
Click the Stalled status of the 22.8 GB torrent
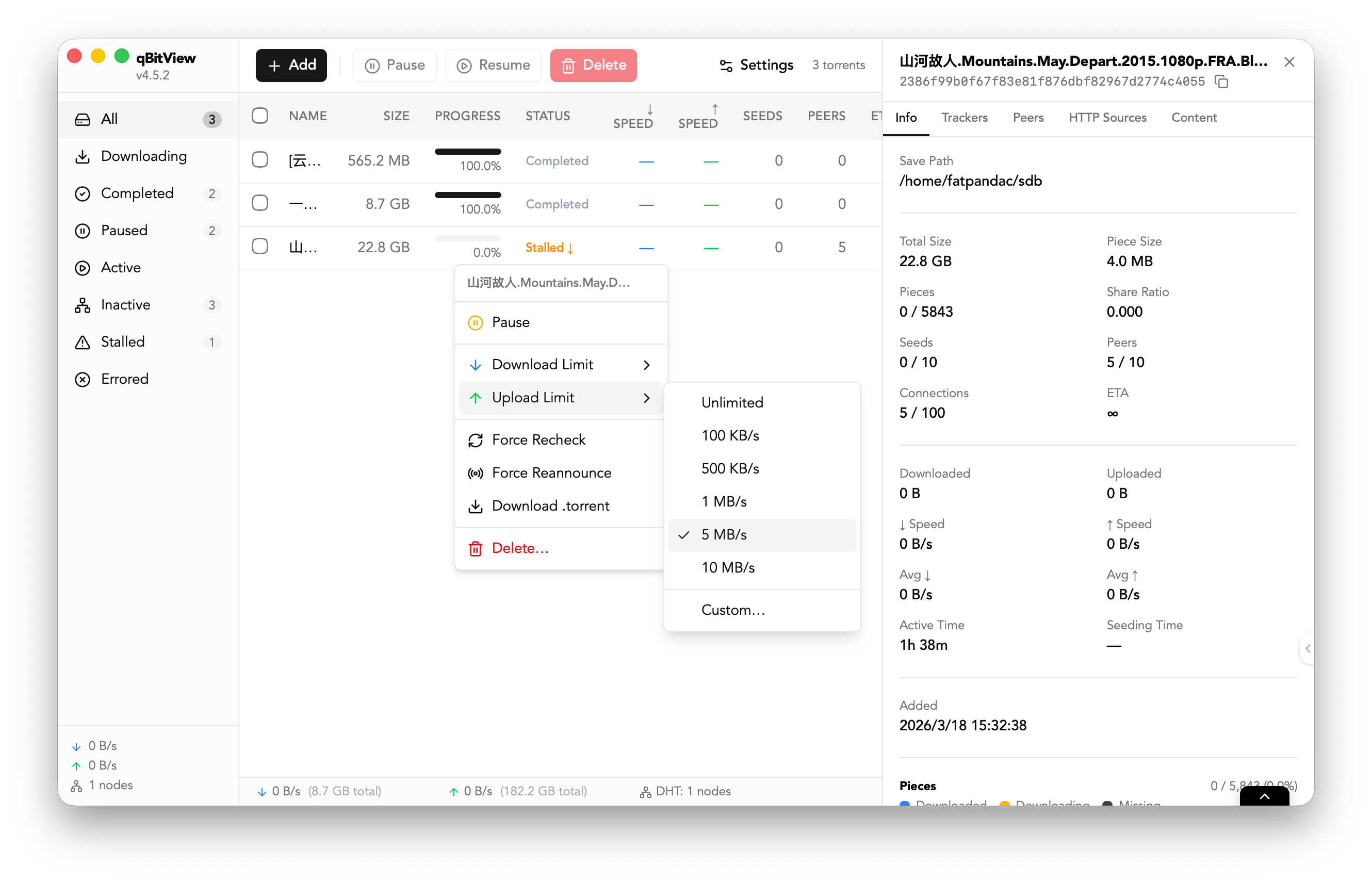549,248
